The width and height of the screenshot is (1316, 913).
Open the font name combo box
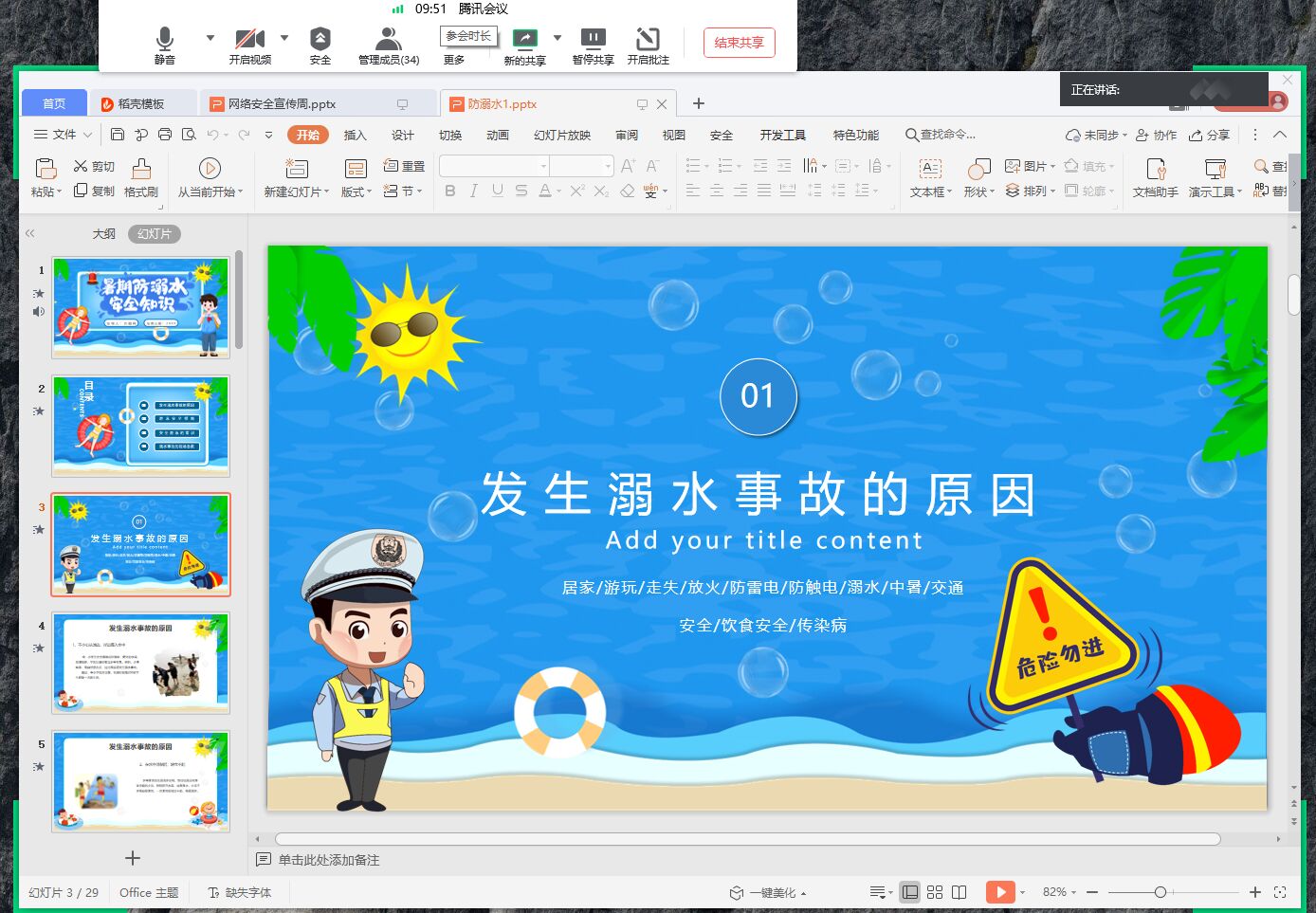494,166
